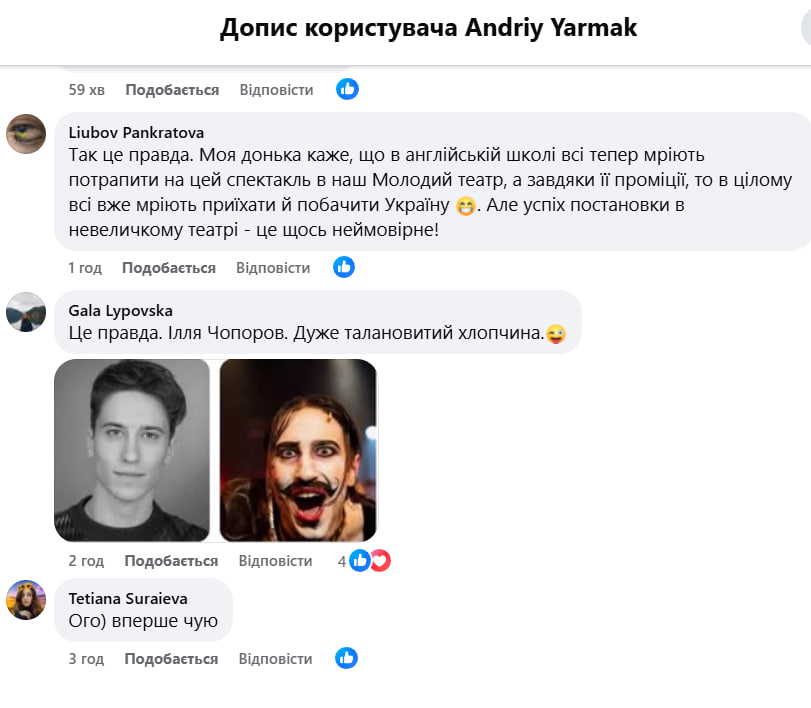Click the red heart reaction on Gala Lypovska's comment
Screen dimensions: 811x708
tap(381, 561)
